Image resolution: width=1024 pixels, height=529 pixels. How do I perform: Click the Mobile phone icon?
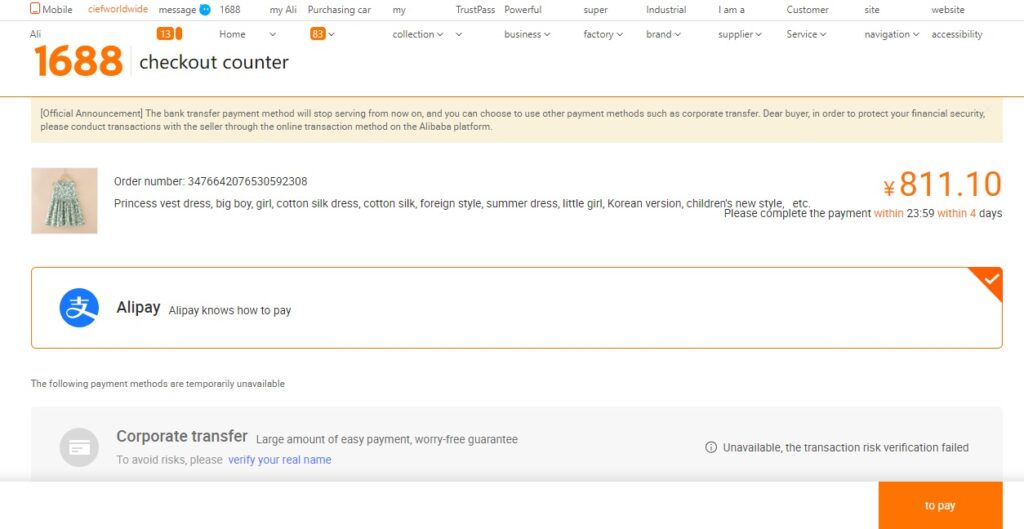pos(35,10)
